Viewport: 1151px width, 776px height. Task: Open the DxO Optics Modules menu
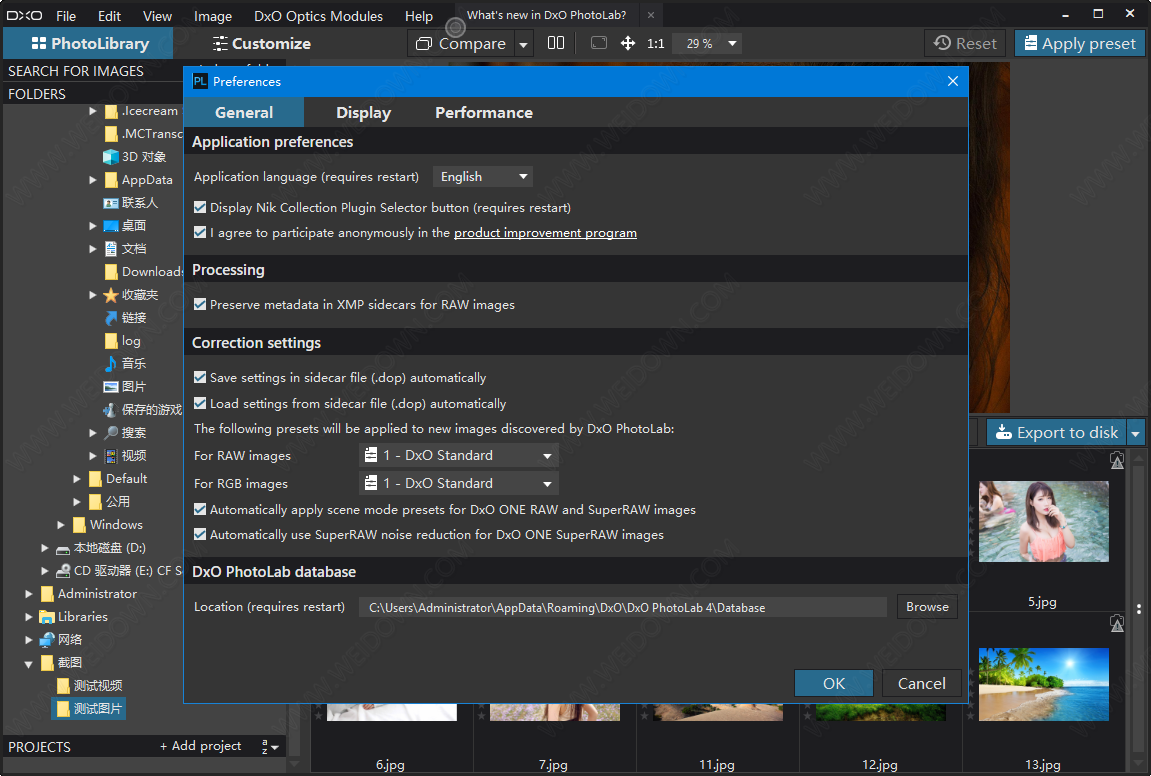319,16
